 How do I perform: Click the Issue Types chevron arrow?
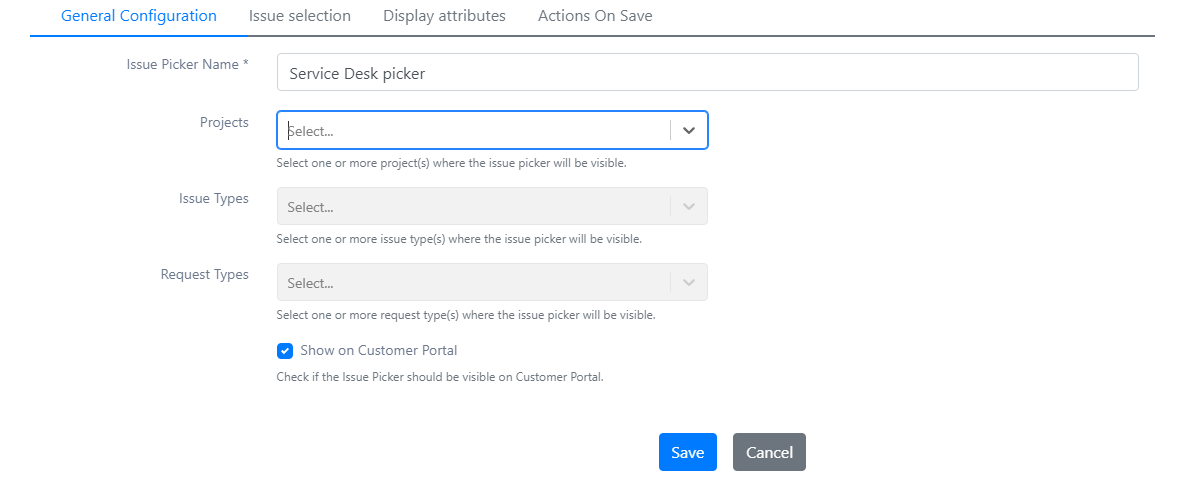click(688, 206)
